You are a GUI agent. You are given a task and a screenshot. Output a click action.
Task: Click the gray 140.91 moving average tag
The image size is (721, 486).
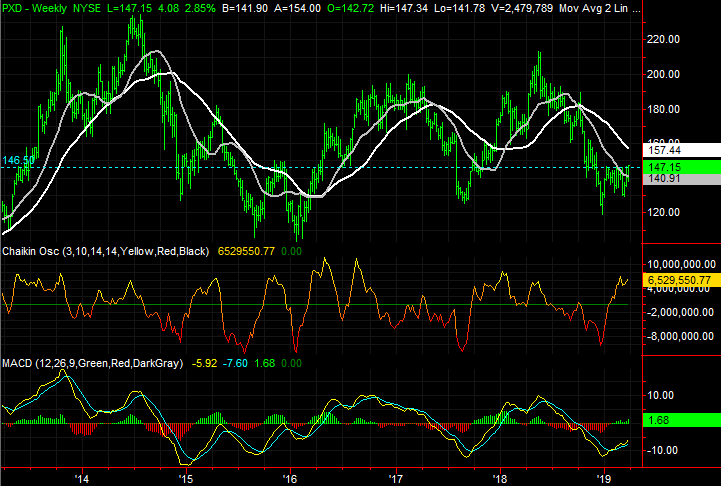(680, 179)
